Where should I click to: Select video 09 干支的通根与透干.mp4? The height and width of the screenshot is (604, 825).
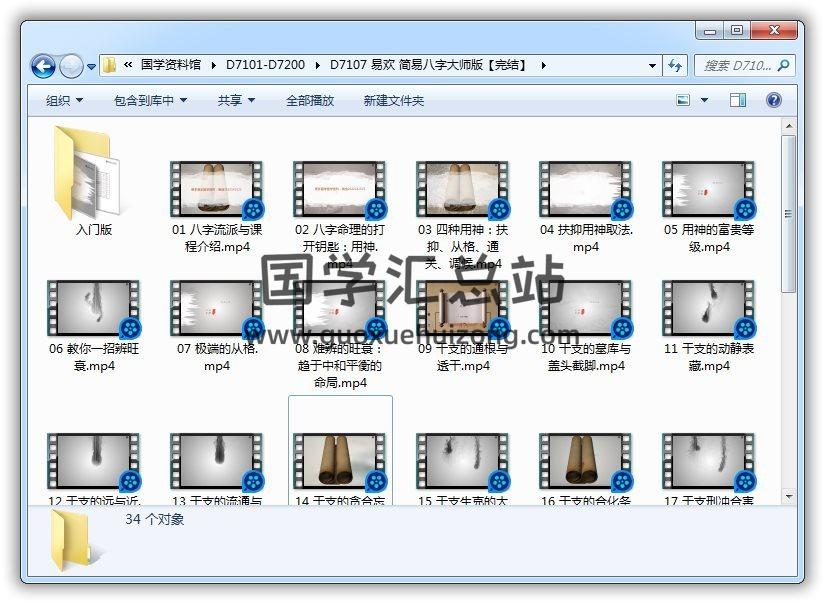click(462, 326)
